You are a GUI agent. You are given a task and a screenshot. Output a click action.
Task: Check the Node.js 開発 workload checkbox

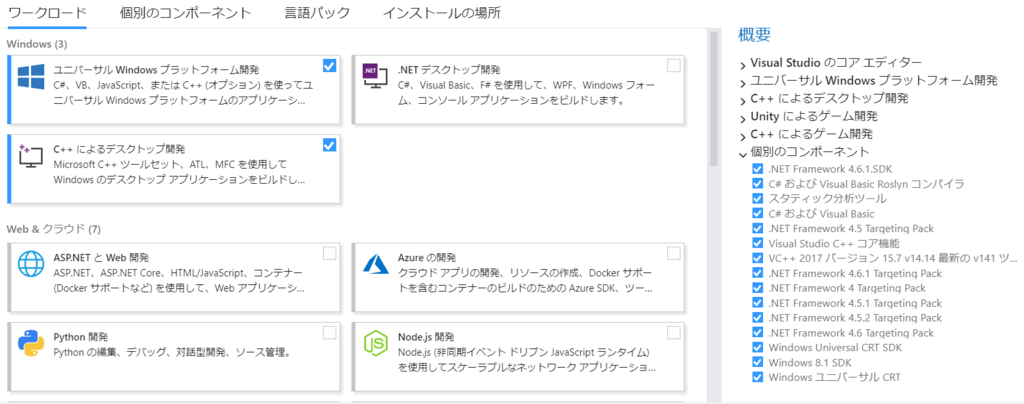[674, 333]
